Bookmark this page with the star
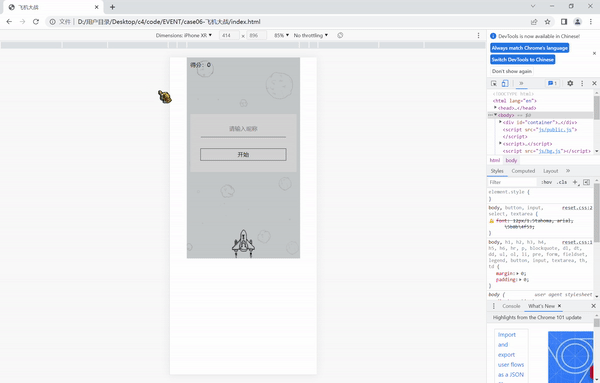600x383 pixels. tap(548, 22)
